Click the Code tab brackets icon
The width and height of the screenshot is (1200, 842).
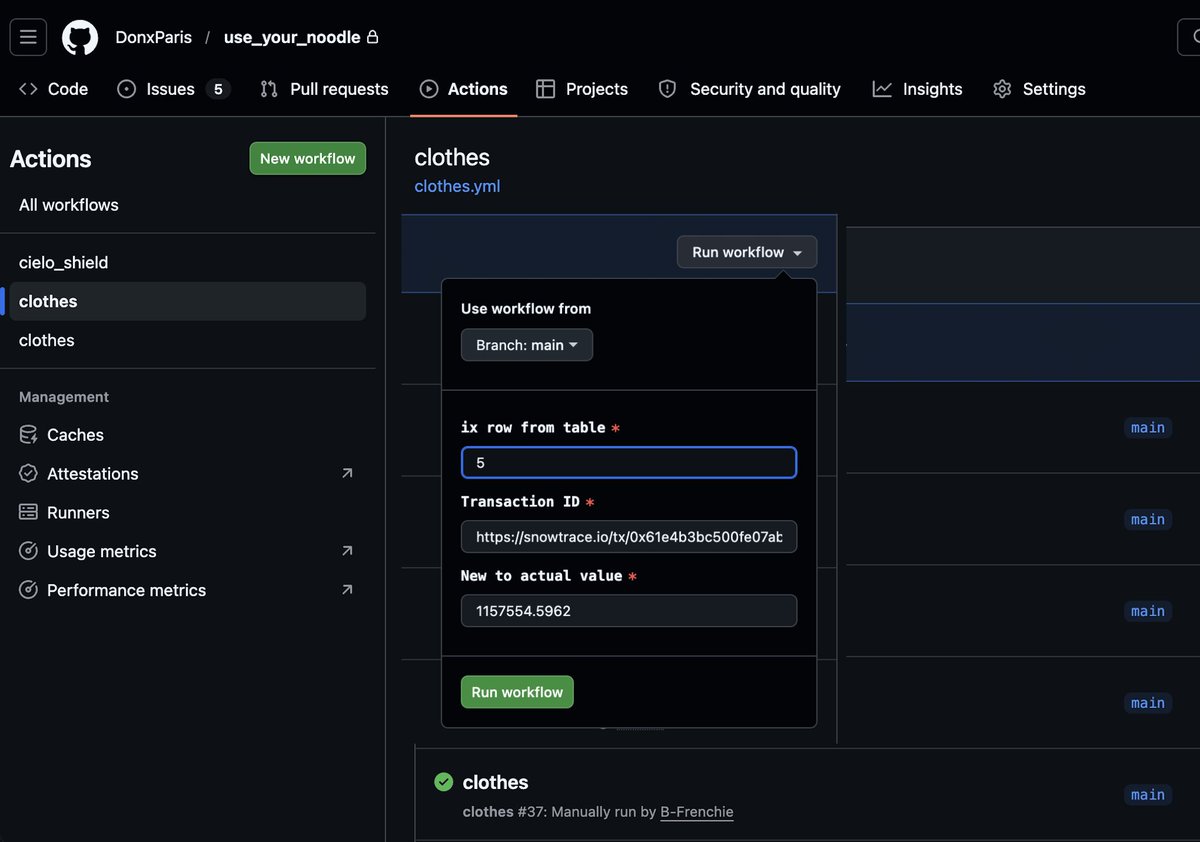(28, 89)
